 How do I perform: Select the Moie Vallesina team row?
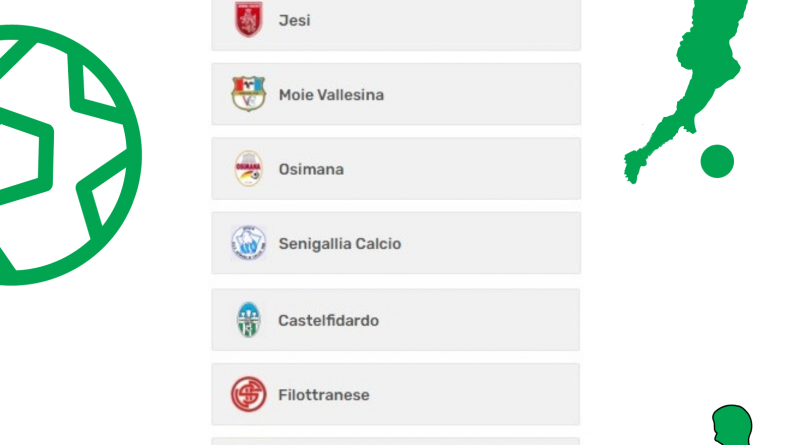pyautogui.click(x=396, y=94)
